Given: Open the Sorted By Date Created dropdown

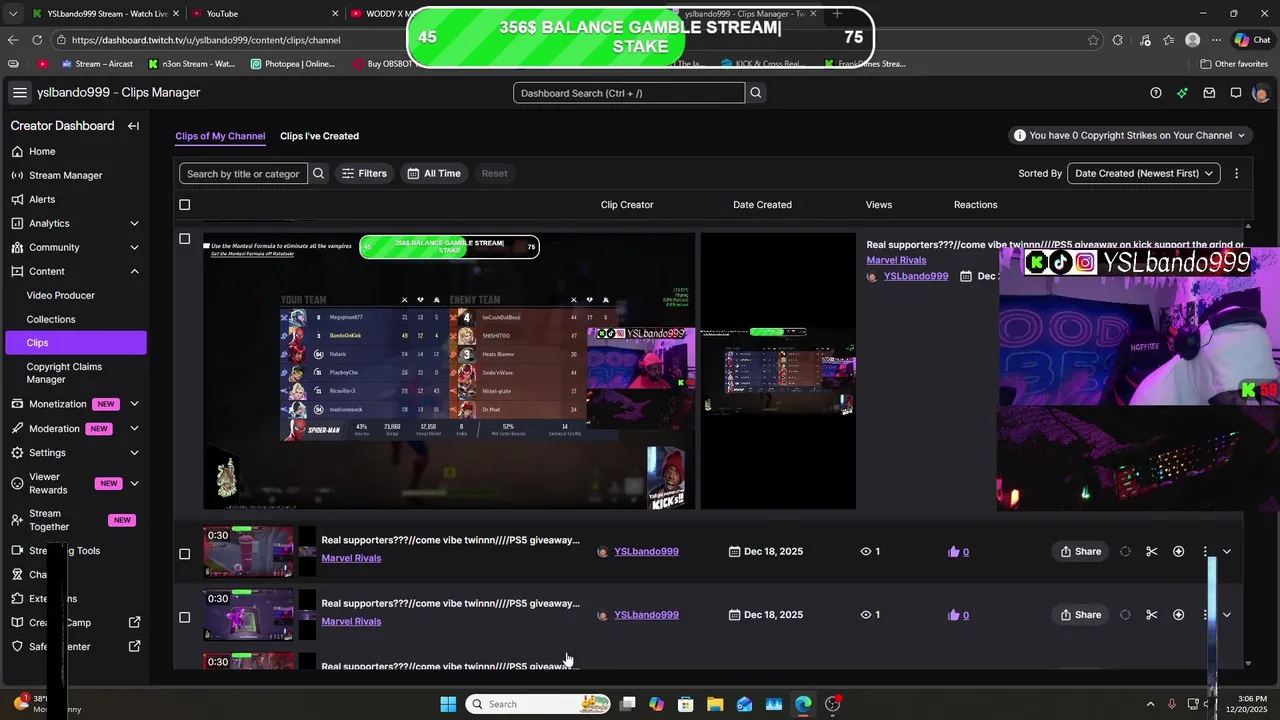Looking at the screenshot, I should click(x=1144, y=173).
